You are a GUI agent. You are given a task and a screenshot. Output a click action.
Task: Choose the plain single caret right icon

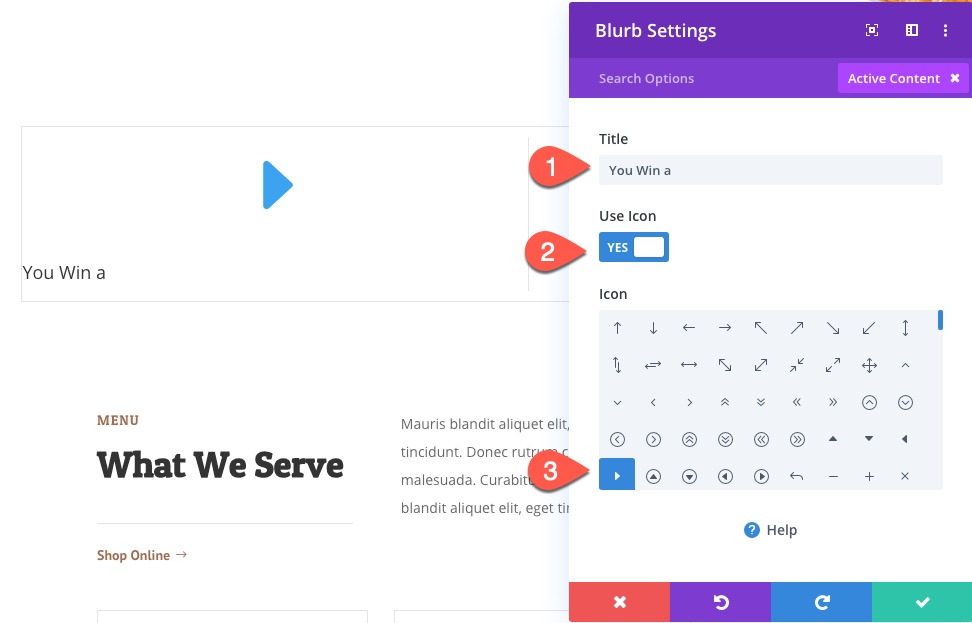click(689, 402)
